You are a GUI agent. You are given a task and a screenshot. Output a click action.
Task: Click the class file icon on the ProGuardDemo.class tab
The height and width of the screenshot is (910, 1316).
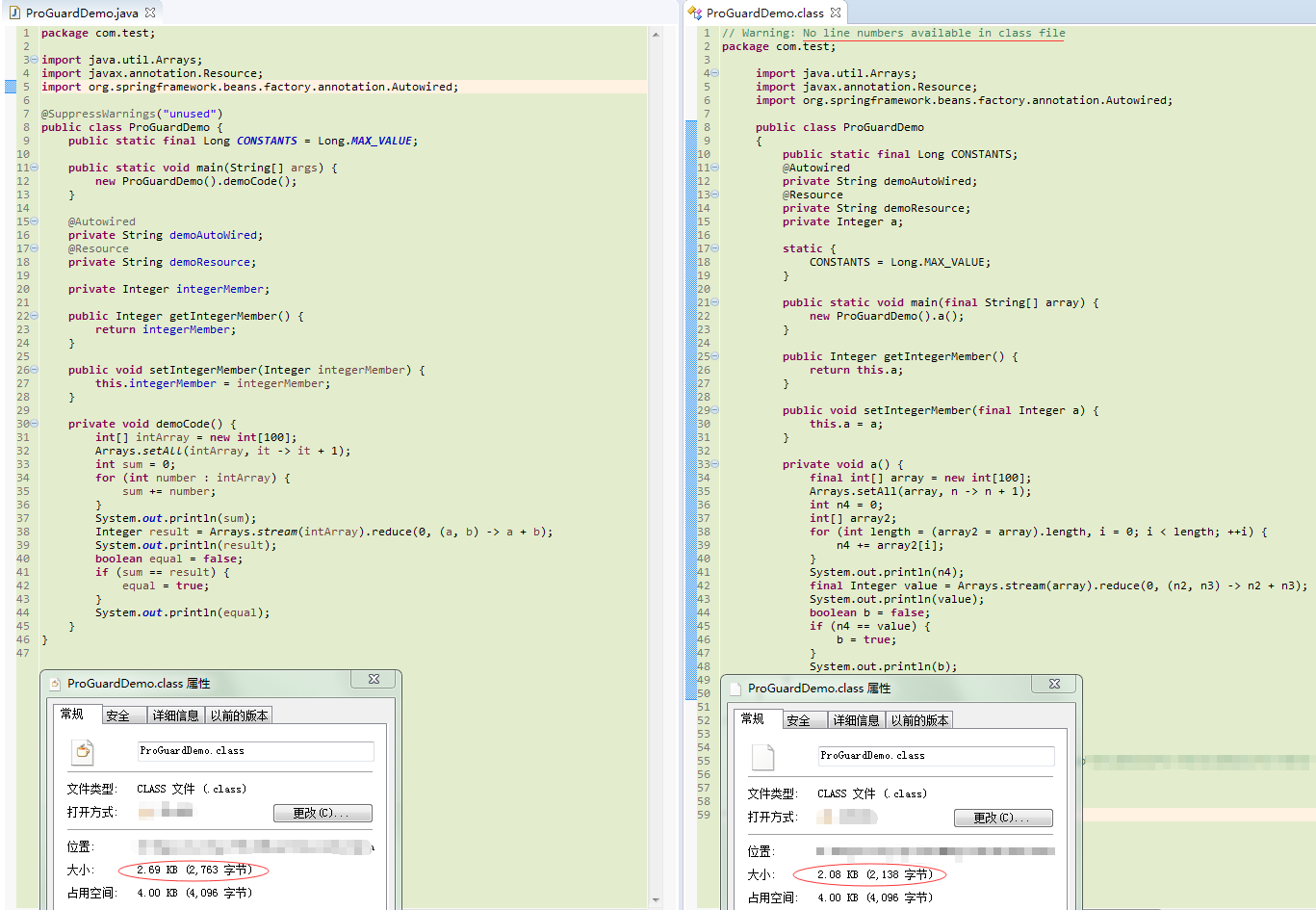click(696, 13)
